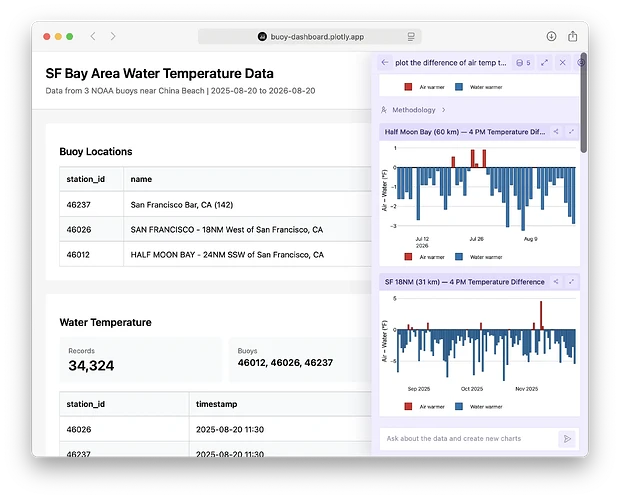Expand the SF 18NM chart

coord(571,282)
